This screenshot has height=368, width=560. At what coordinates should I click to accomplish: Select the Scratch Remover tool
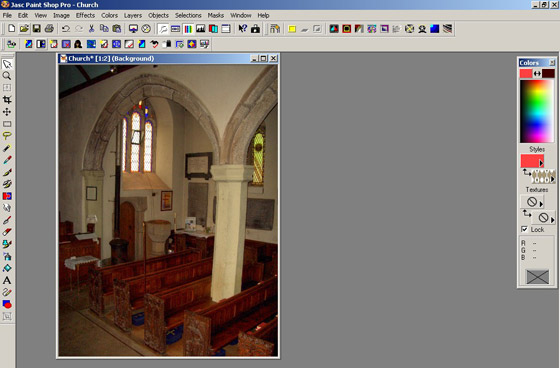[7, 220]
